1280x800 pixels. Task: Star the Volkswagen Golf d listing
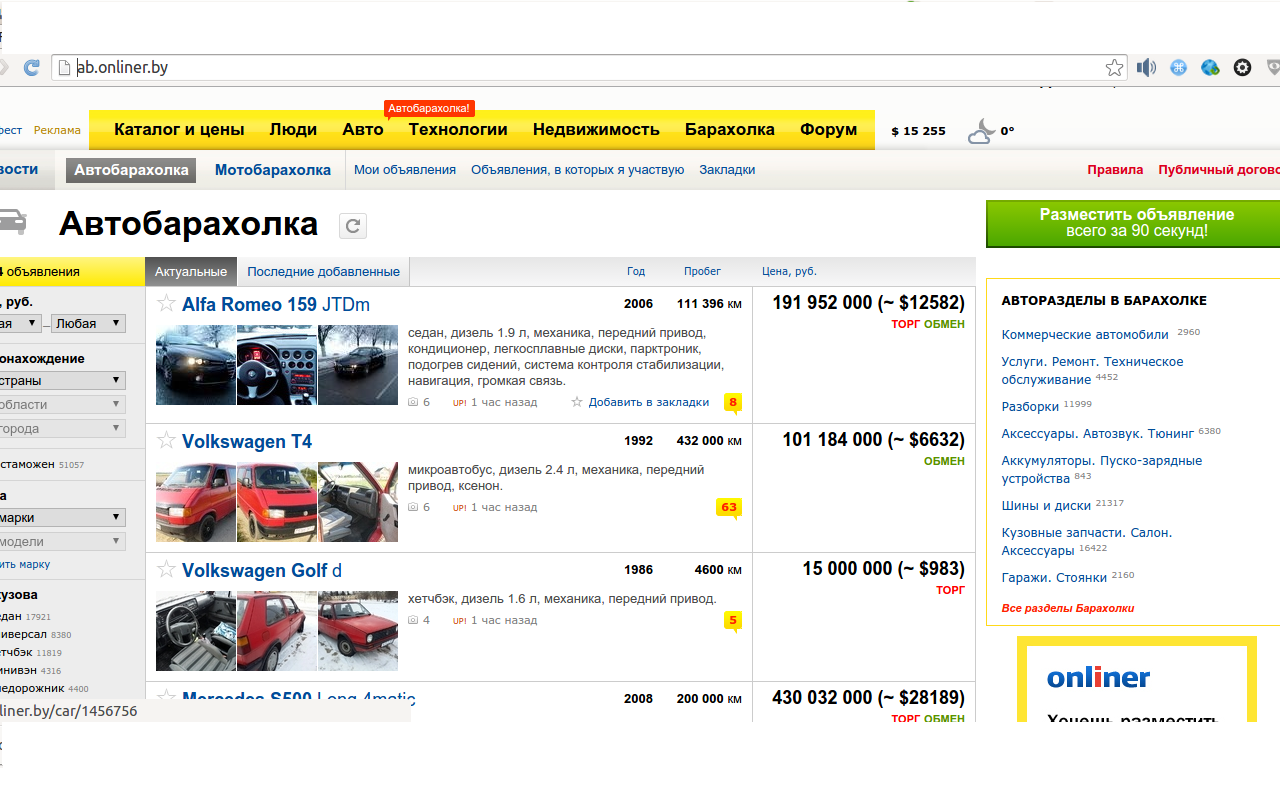coord(166,570)
